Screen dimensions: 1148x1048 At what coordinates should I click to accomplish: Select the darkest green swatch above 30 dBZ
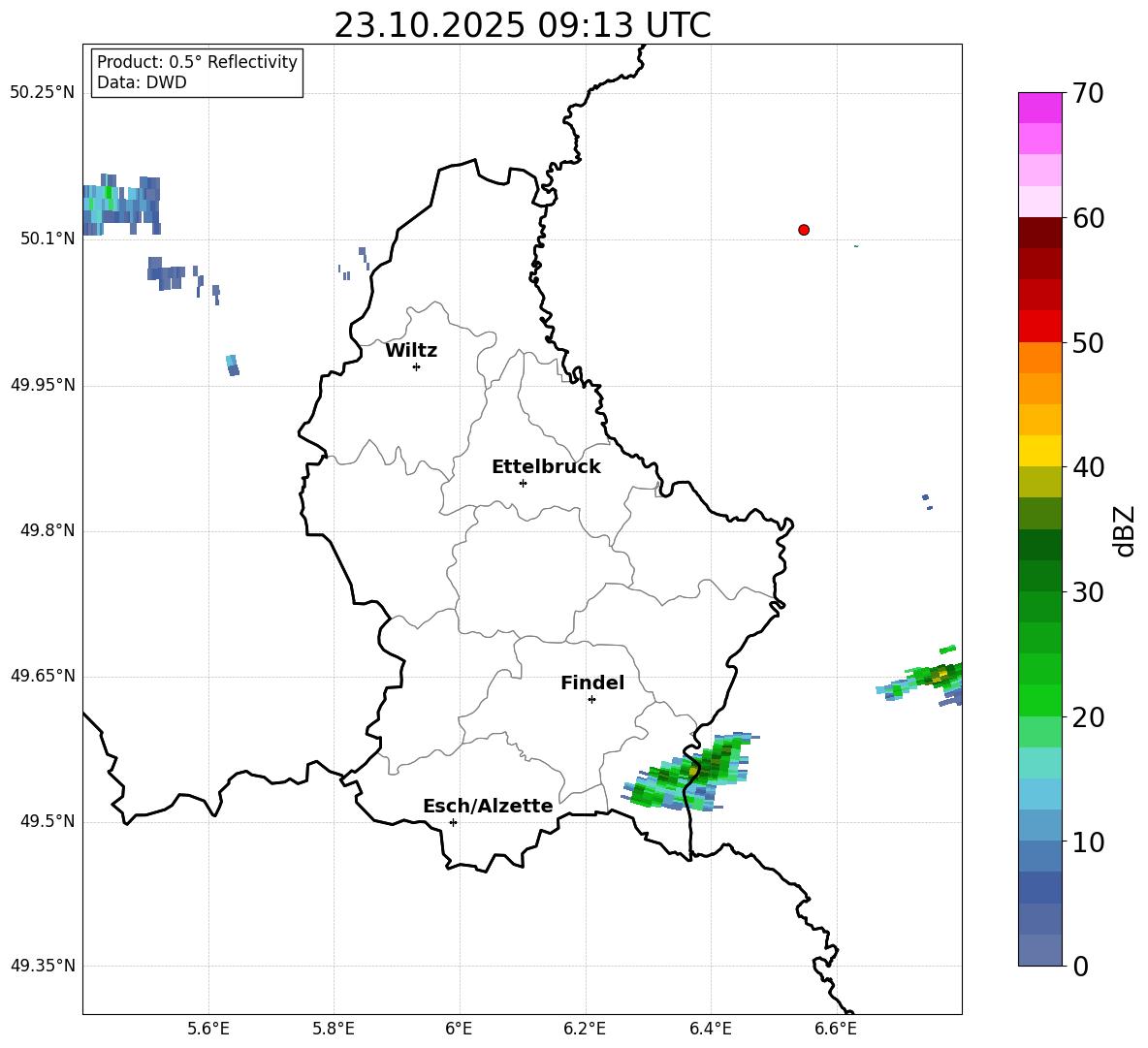click(1040, 545)
